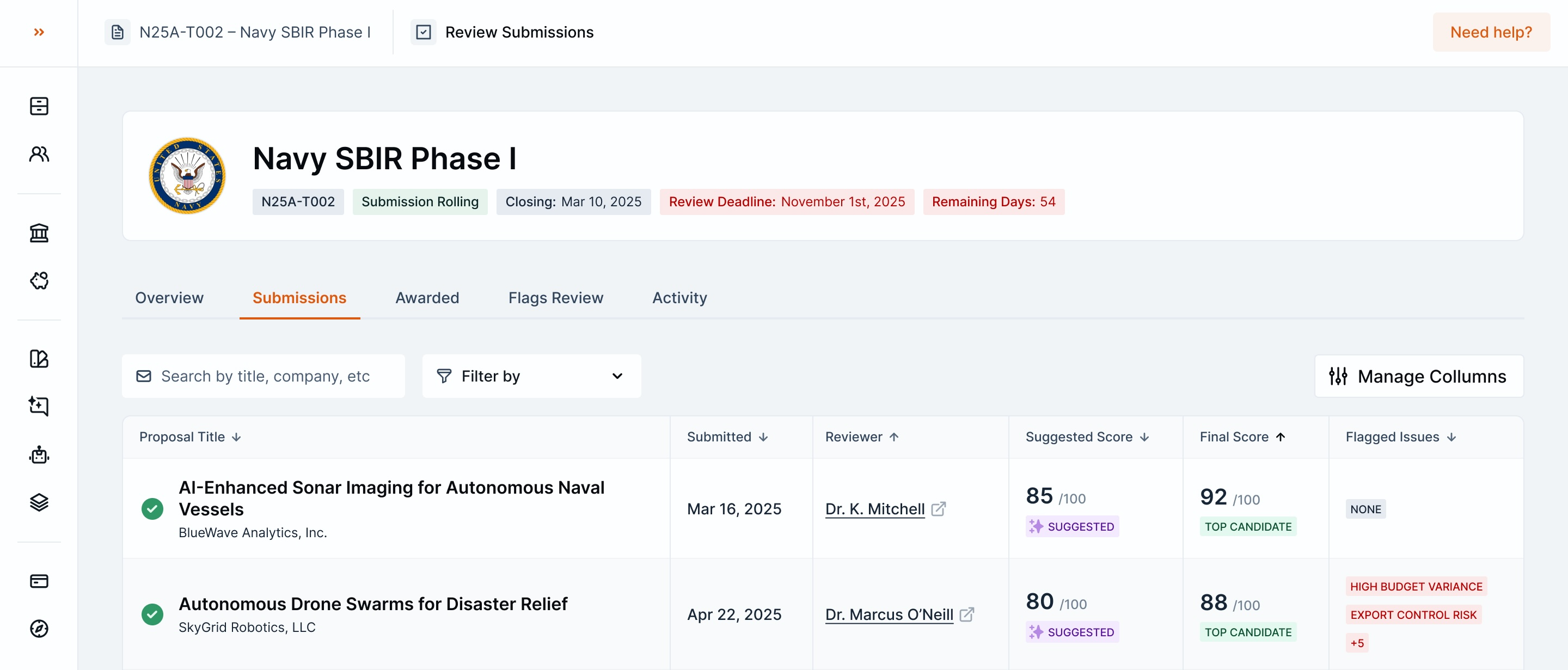Expand the sidebar with double chevron icon
Screen dimensions: 1568x670
[x=39, y=32]
